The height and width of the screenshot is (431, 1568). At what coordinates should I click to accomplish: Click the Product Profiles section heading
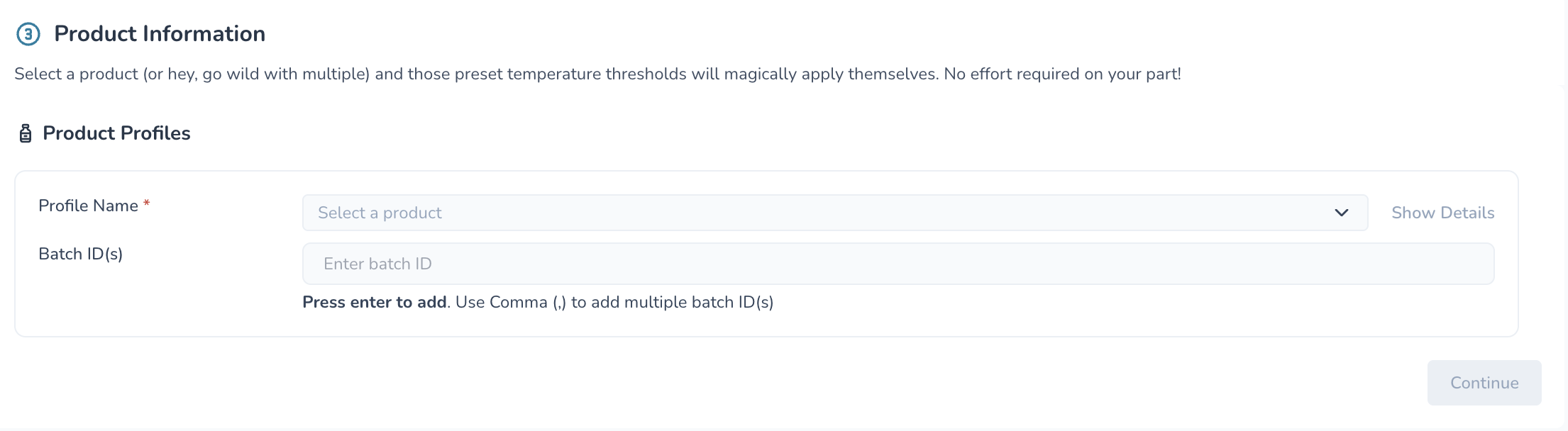pos(116,133)
